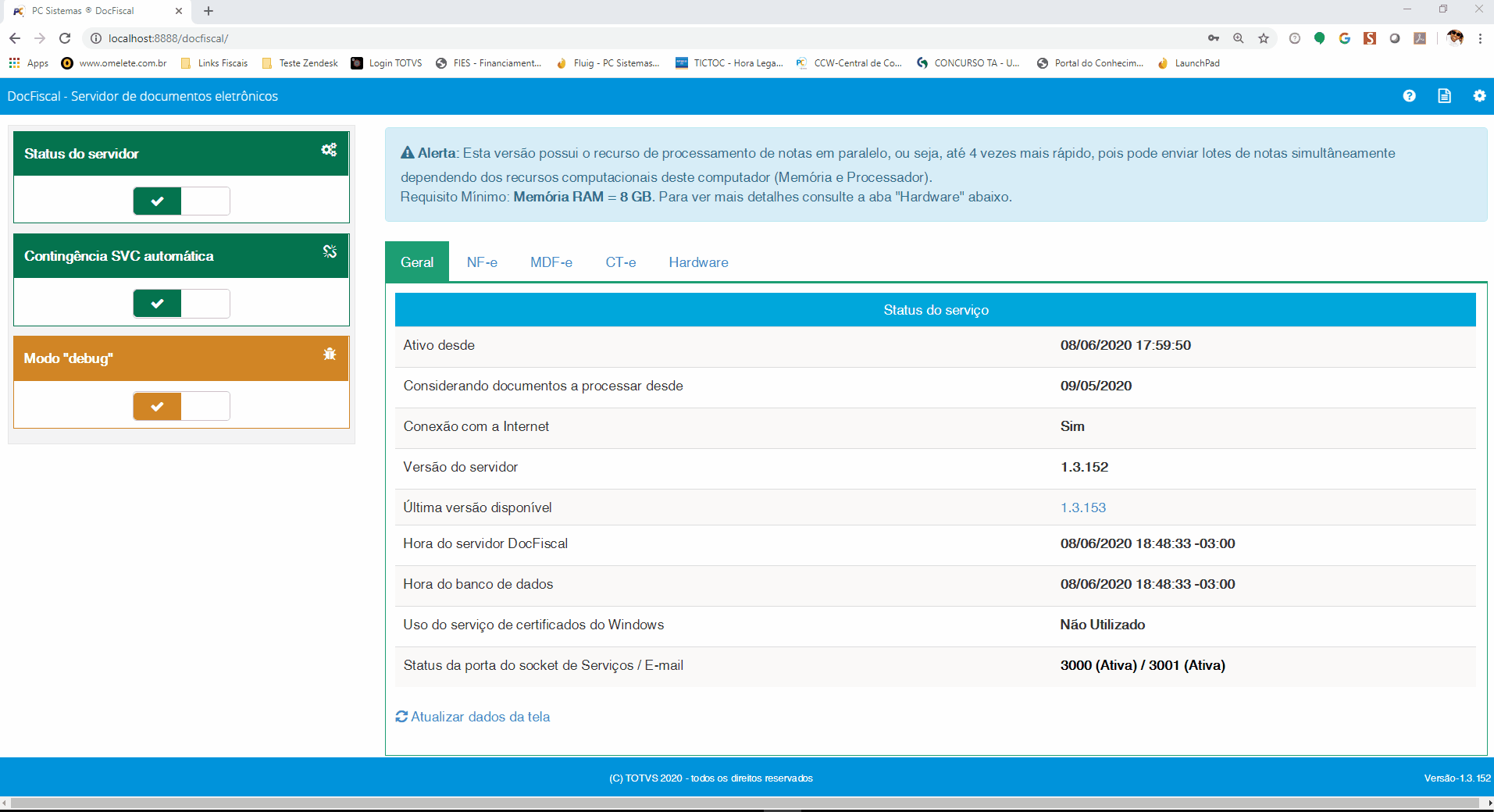Click the Não Utilizado value
1494x812 pixels.
(1103, 625)
